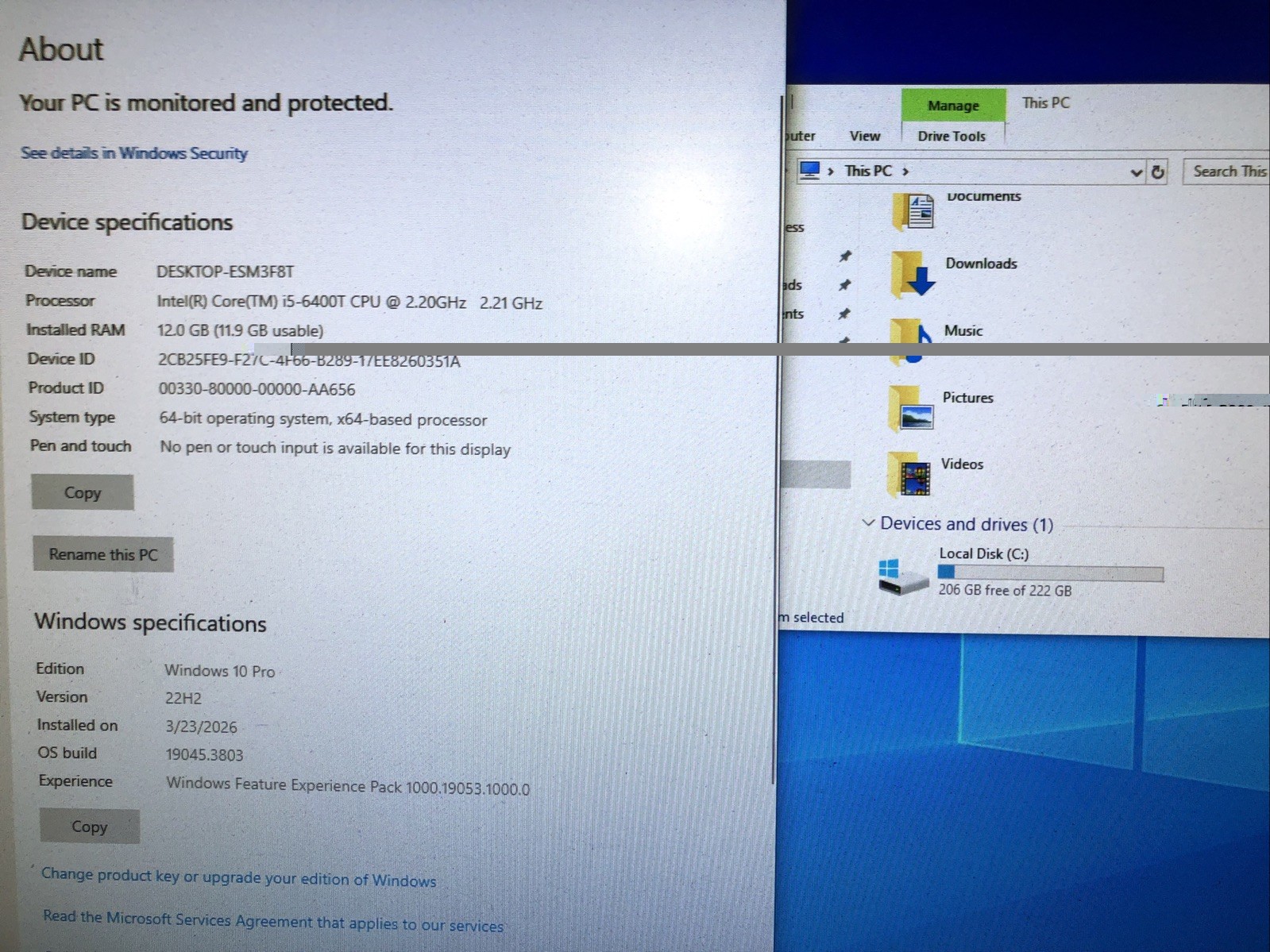Click Copy under Device specifications
The image size is (1270, 952).
click(x=83, y=492)
